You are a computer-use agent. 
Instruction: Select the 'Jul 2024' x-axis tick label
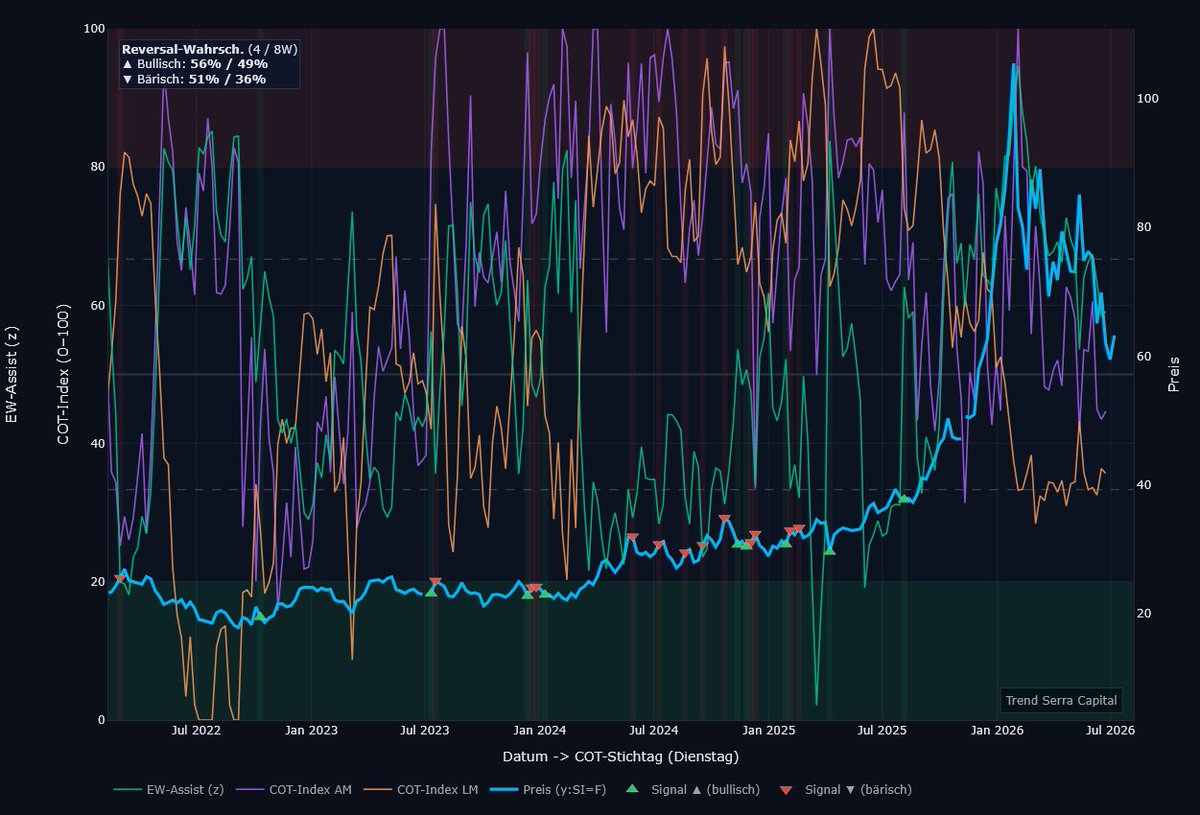(x=654, y=731)
